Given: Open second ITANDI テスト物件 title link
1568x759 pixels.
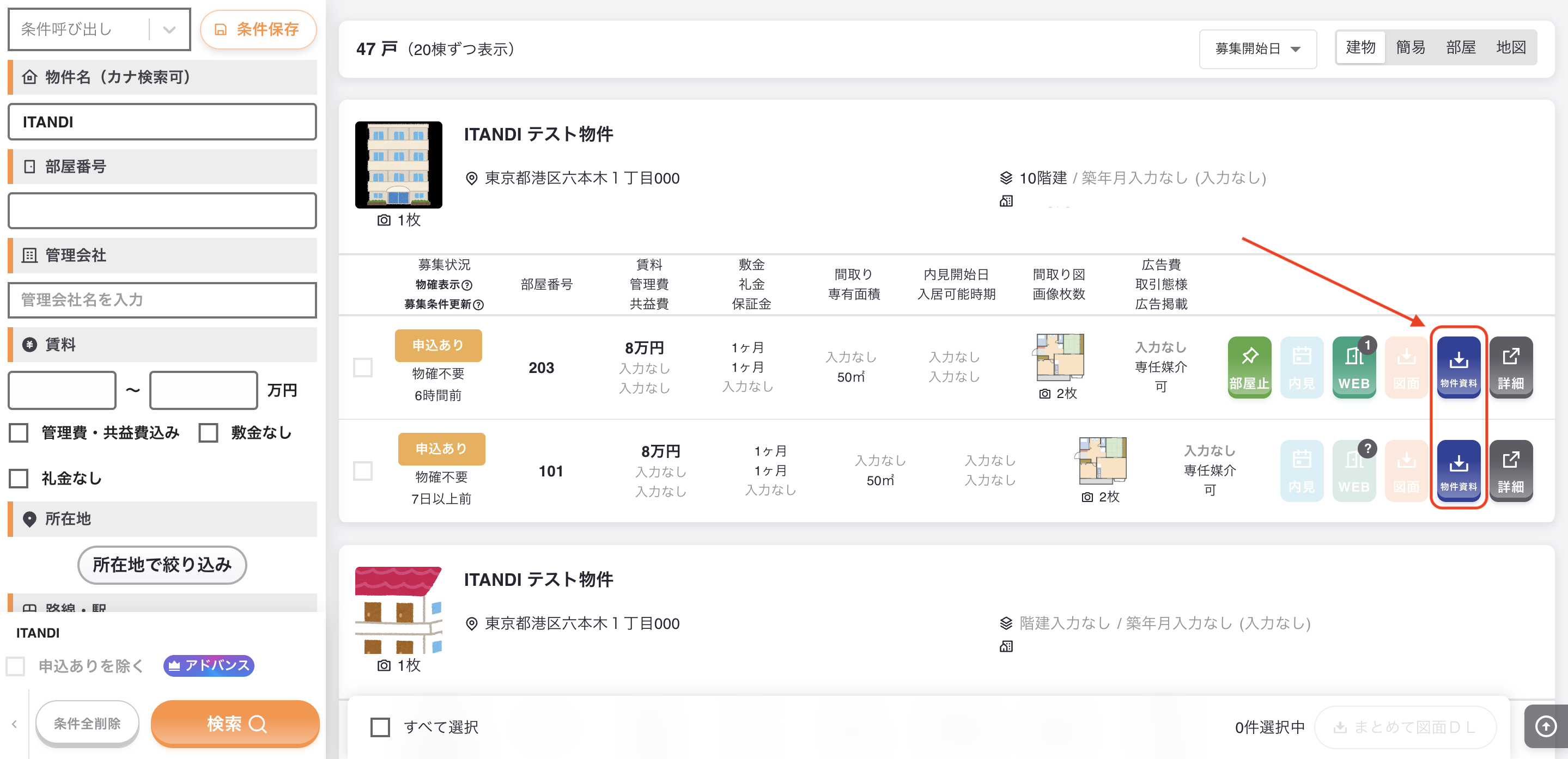Looking at the screenshot, I should [538, 579].
